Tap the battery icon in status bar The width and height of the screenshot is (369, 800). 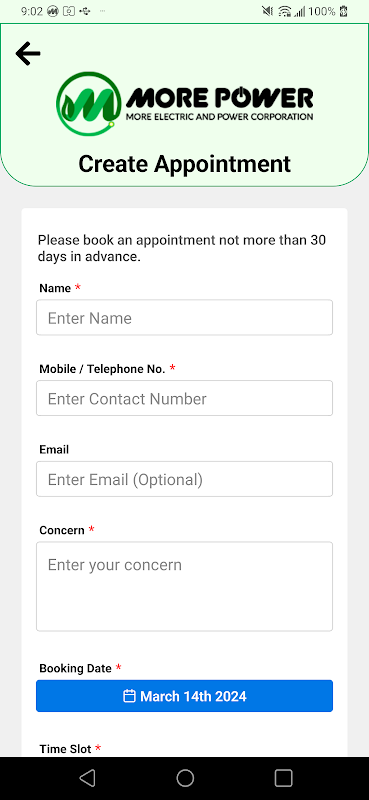point(343,11)
